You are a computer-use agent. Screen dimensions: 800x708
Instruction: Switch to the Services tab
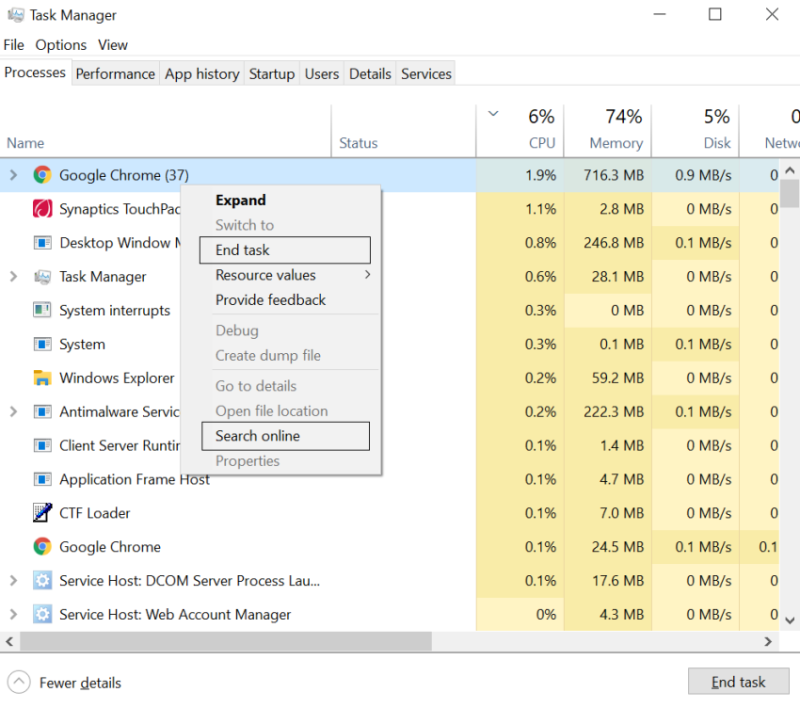(x=426, y=74)
